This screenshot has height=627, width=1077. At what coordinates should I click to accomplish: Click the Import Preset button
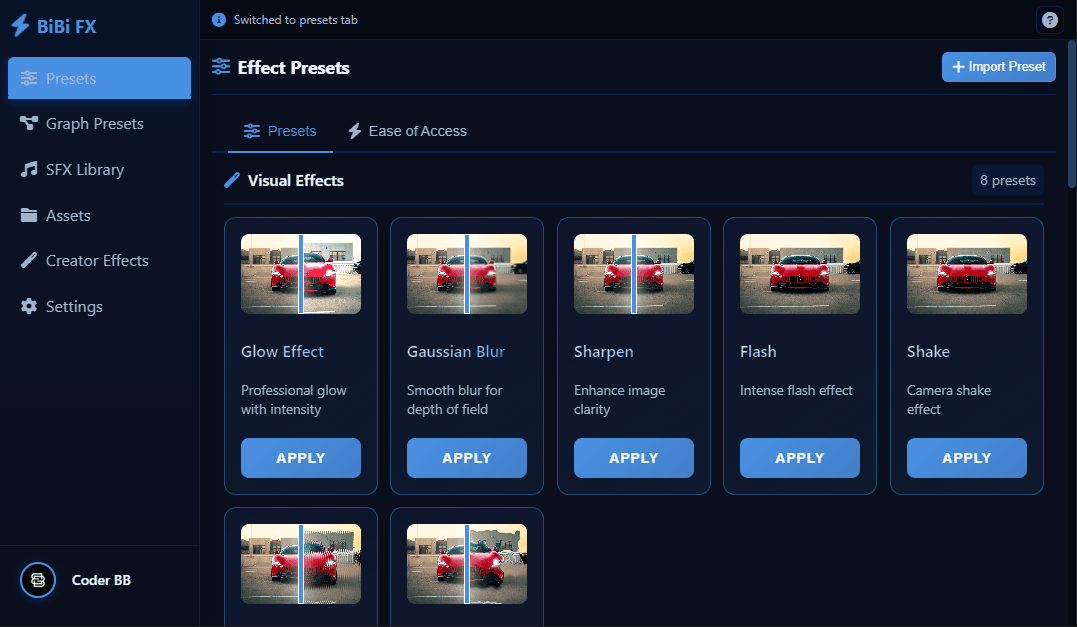click(998, 66)
